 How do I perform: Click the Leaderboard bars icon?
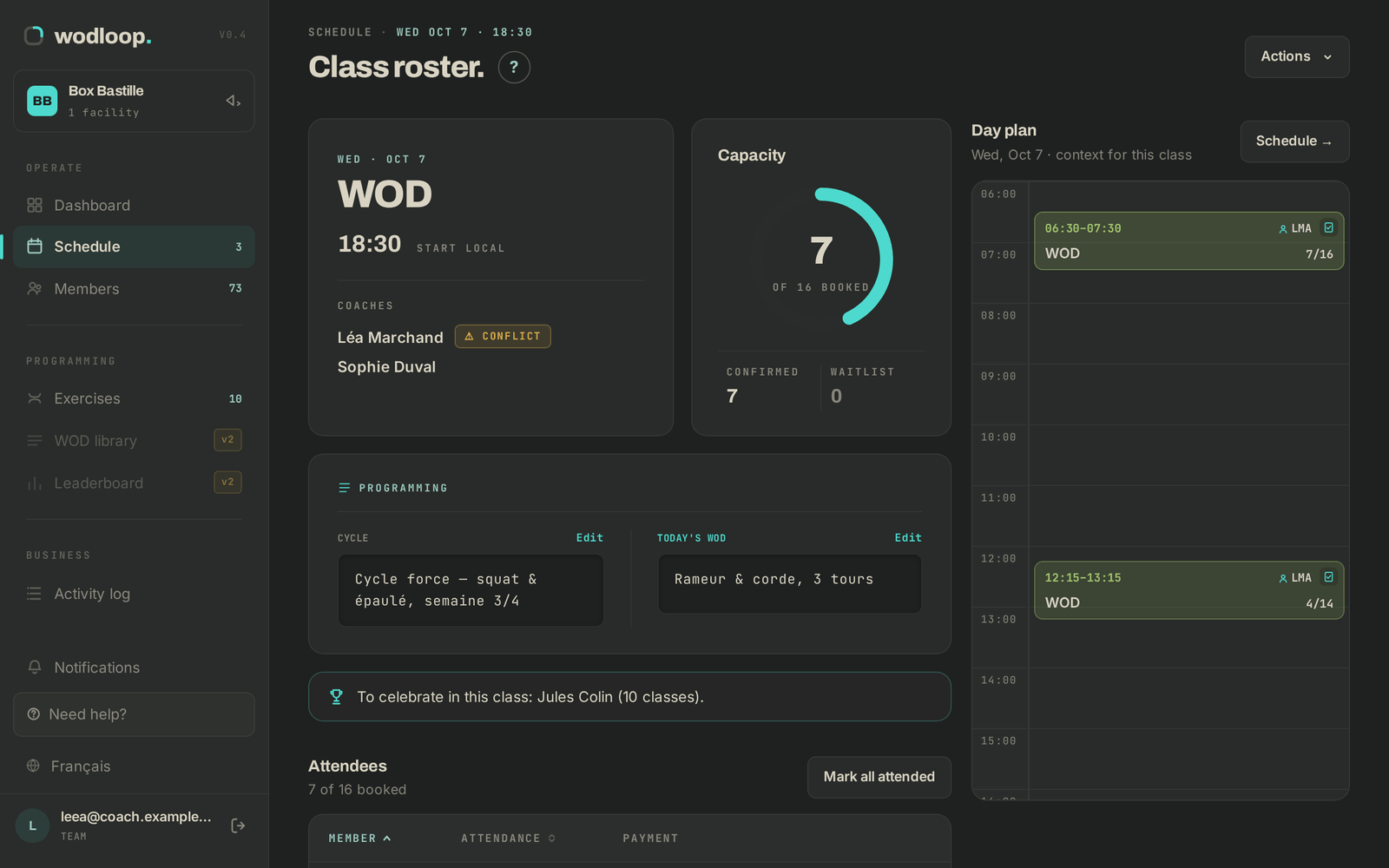coord(35,483)
